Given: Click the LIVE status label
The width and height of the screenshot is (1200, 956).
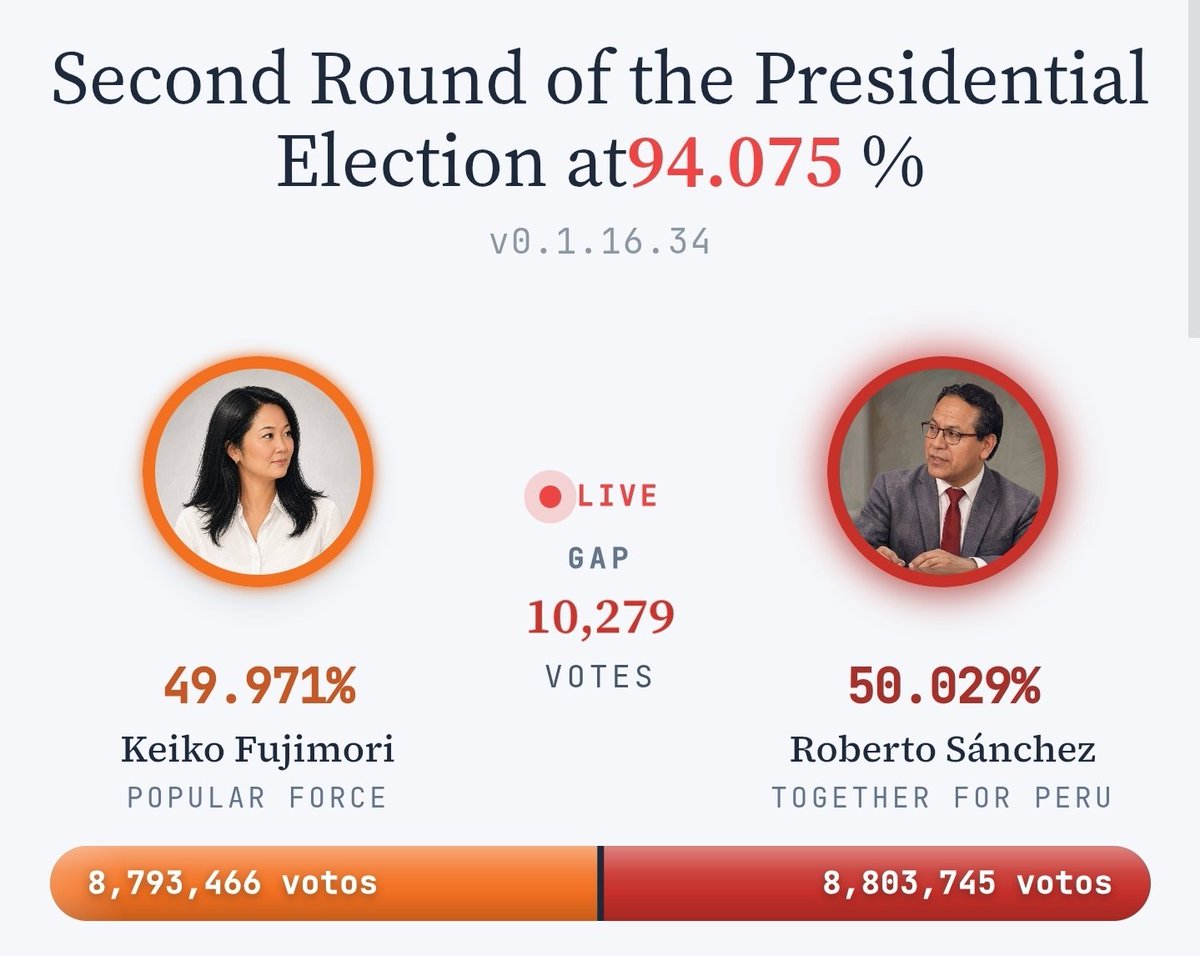Looking at the screenshot, I should point(617,496).
